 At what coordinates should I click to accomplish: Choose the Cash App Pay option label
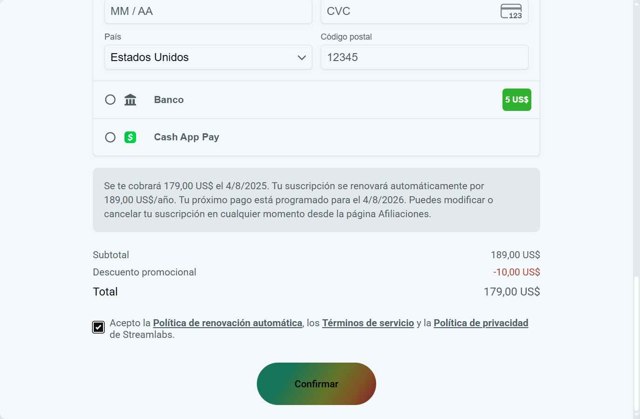[x=186, y=137]
